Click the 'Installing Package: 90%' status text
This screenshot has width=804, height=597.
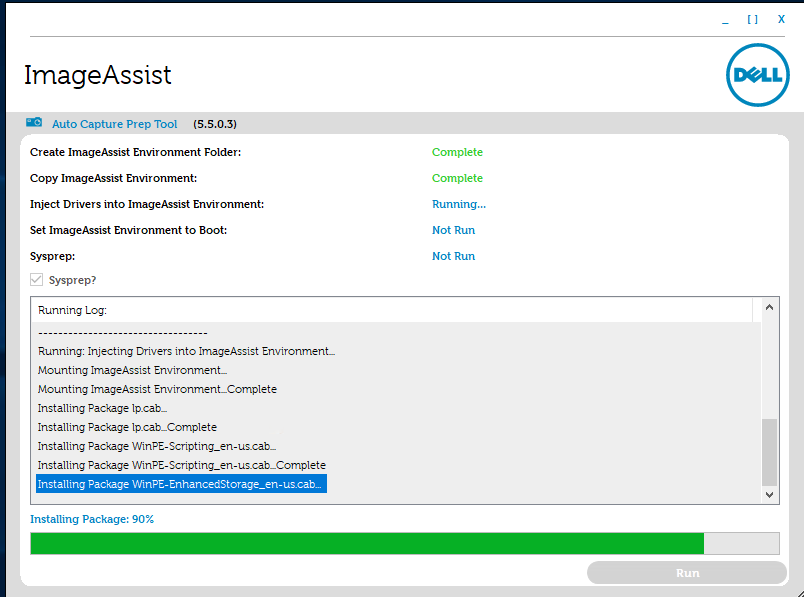[x=92, y=519]
